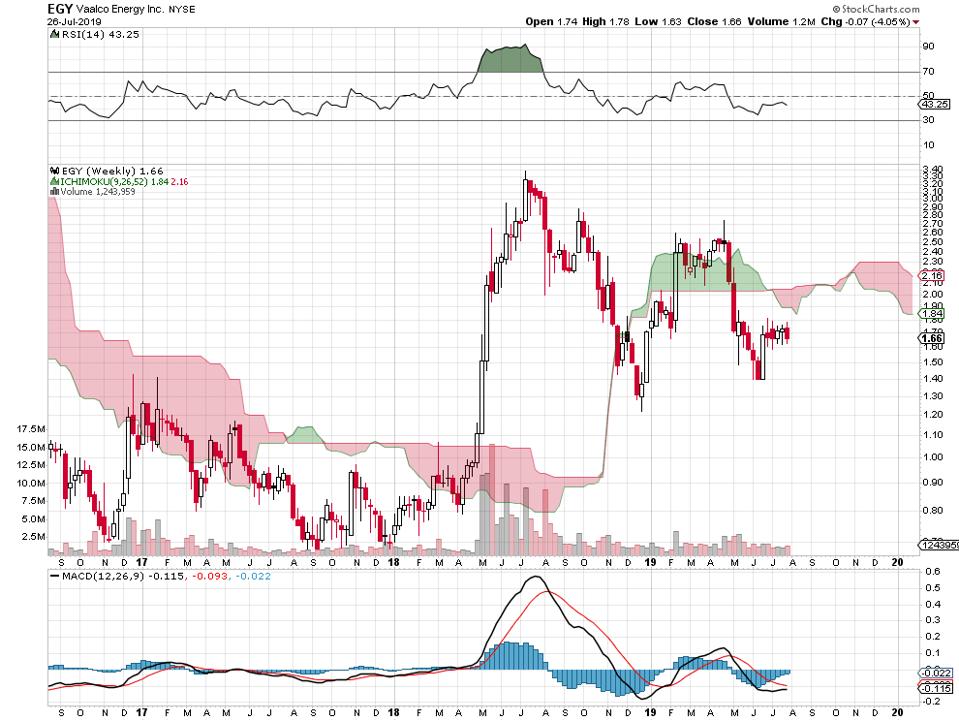Image resolution: width=959 pixels, height=721 pixels.
Task: Click the 7.5M label on volume scale
Action: pos(33,501)
